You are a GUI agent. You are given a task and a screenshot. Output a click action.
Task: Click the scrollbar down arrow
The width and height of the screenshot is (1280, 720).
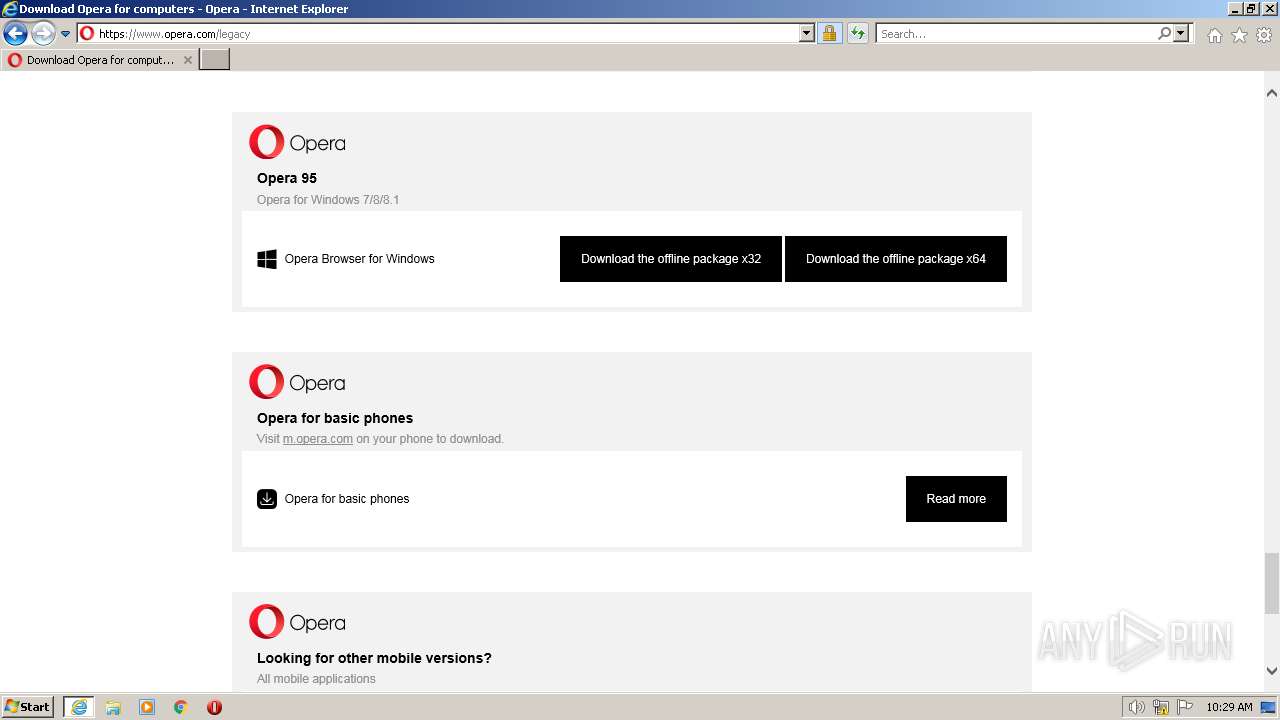(1272, 671)
